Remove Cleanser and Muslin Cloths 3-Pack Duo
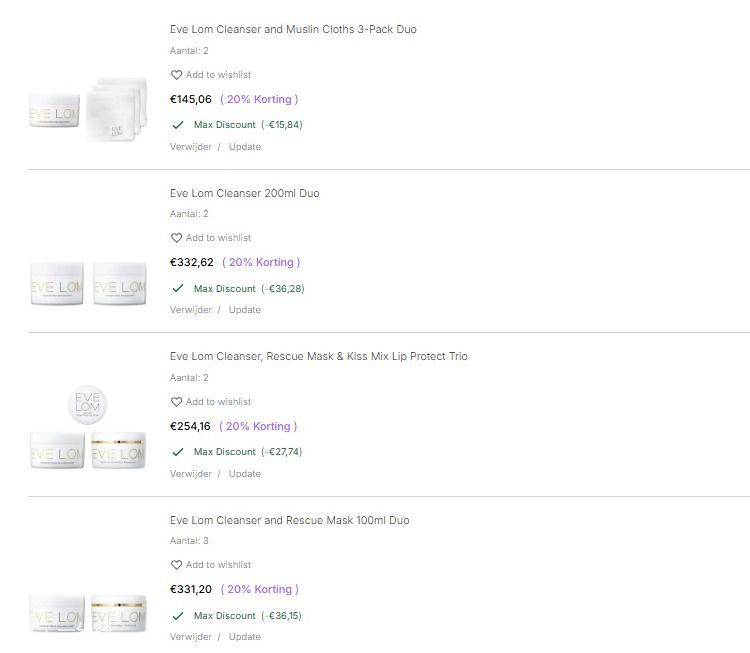The image size is (750, 653). [x=190, y=147]
